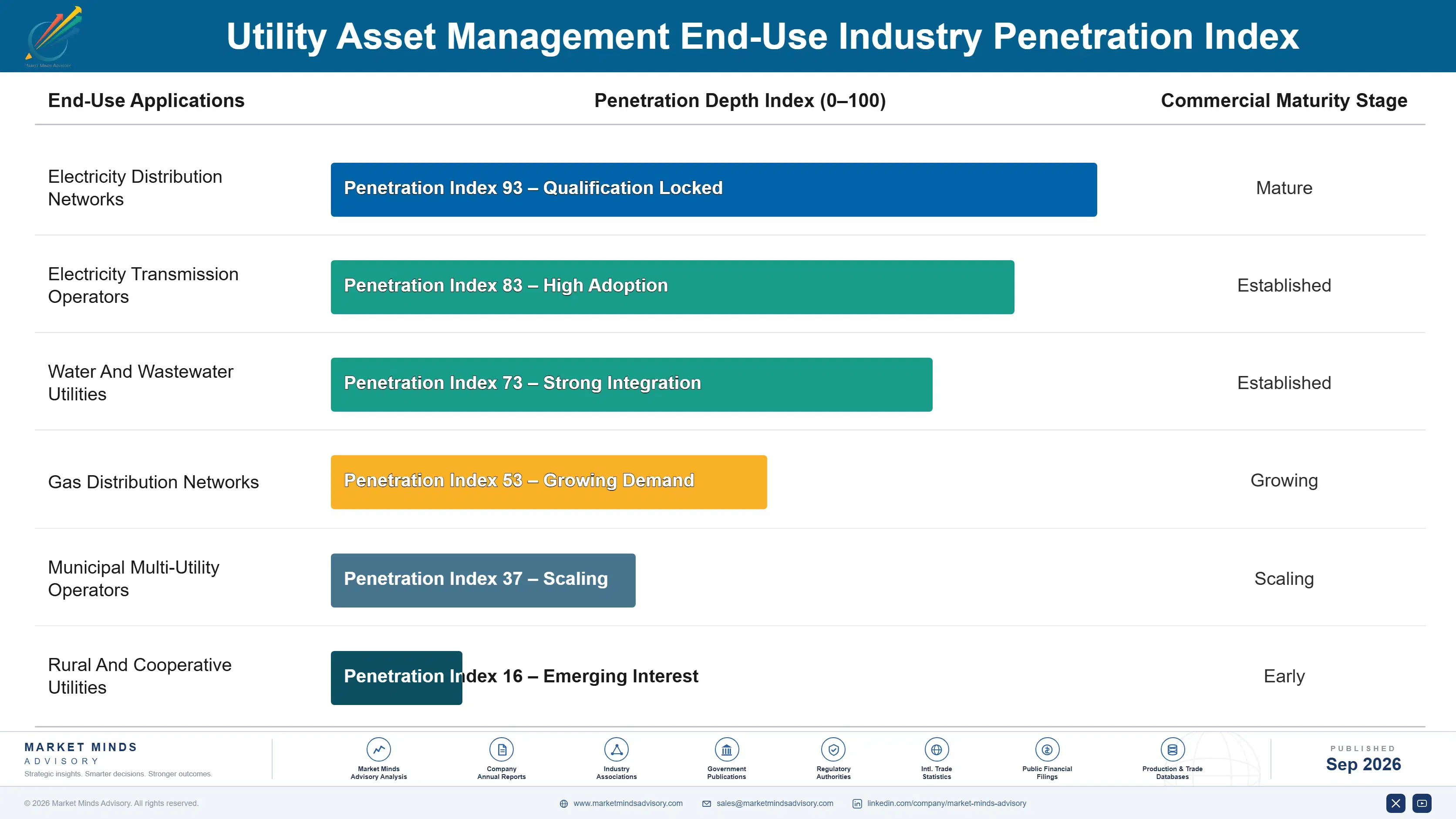Click the globe icon beside website address
The image size is (1456, 819).
563,803
